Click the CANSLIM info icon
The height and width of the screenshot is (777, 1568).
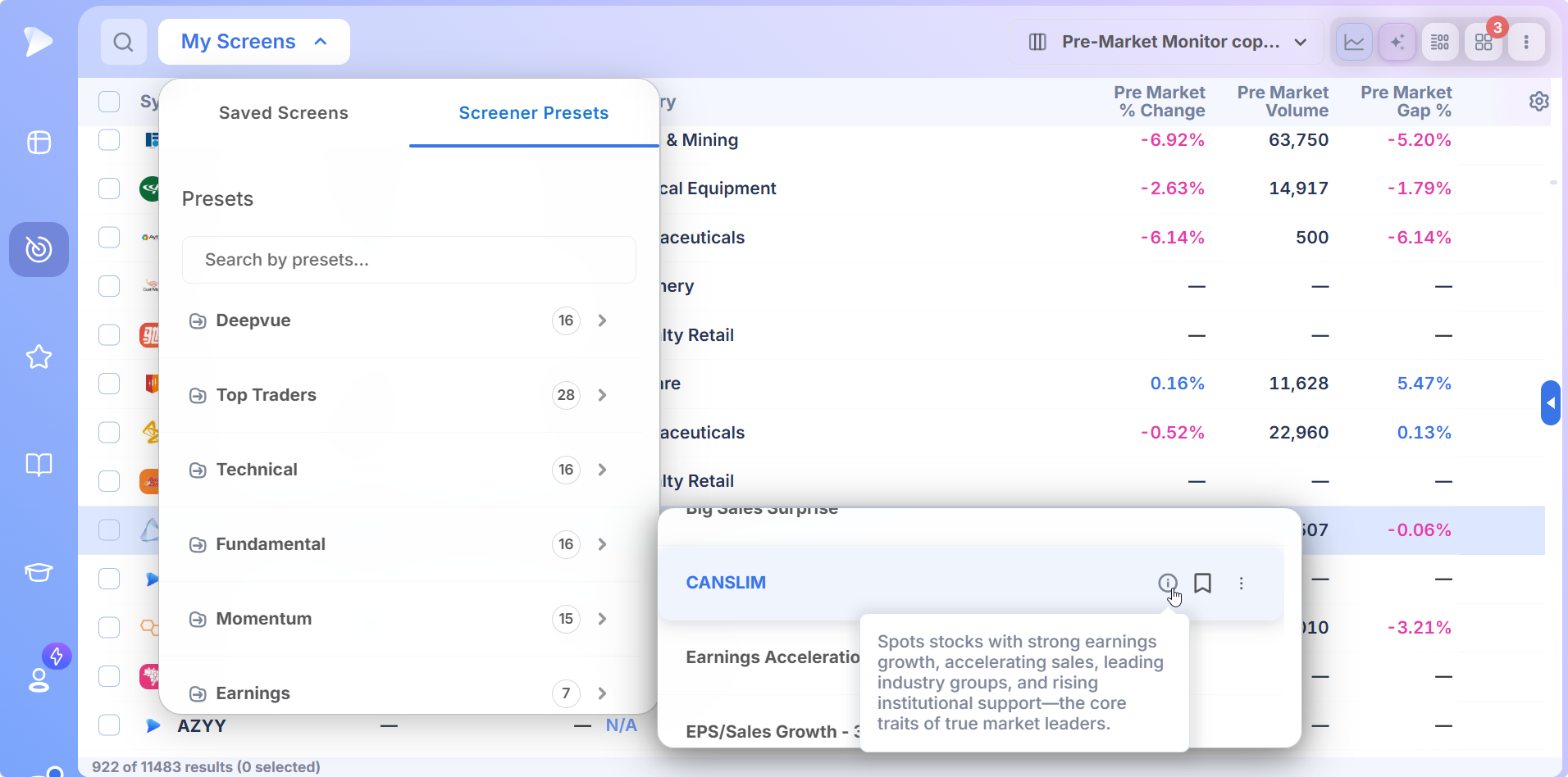1168,583
